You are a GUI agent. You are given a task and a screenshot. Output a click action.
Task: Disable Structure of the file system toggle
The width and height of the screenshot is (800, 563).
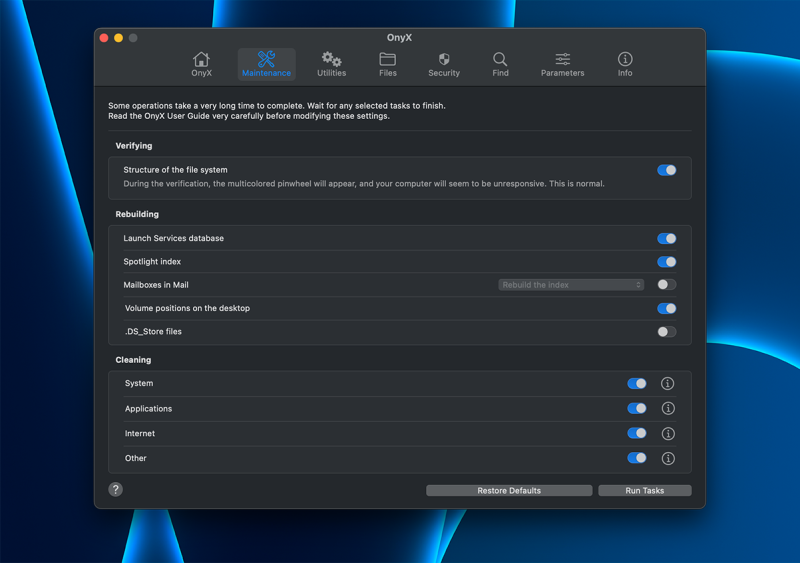[x=666, y=170]
